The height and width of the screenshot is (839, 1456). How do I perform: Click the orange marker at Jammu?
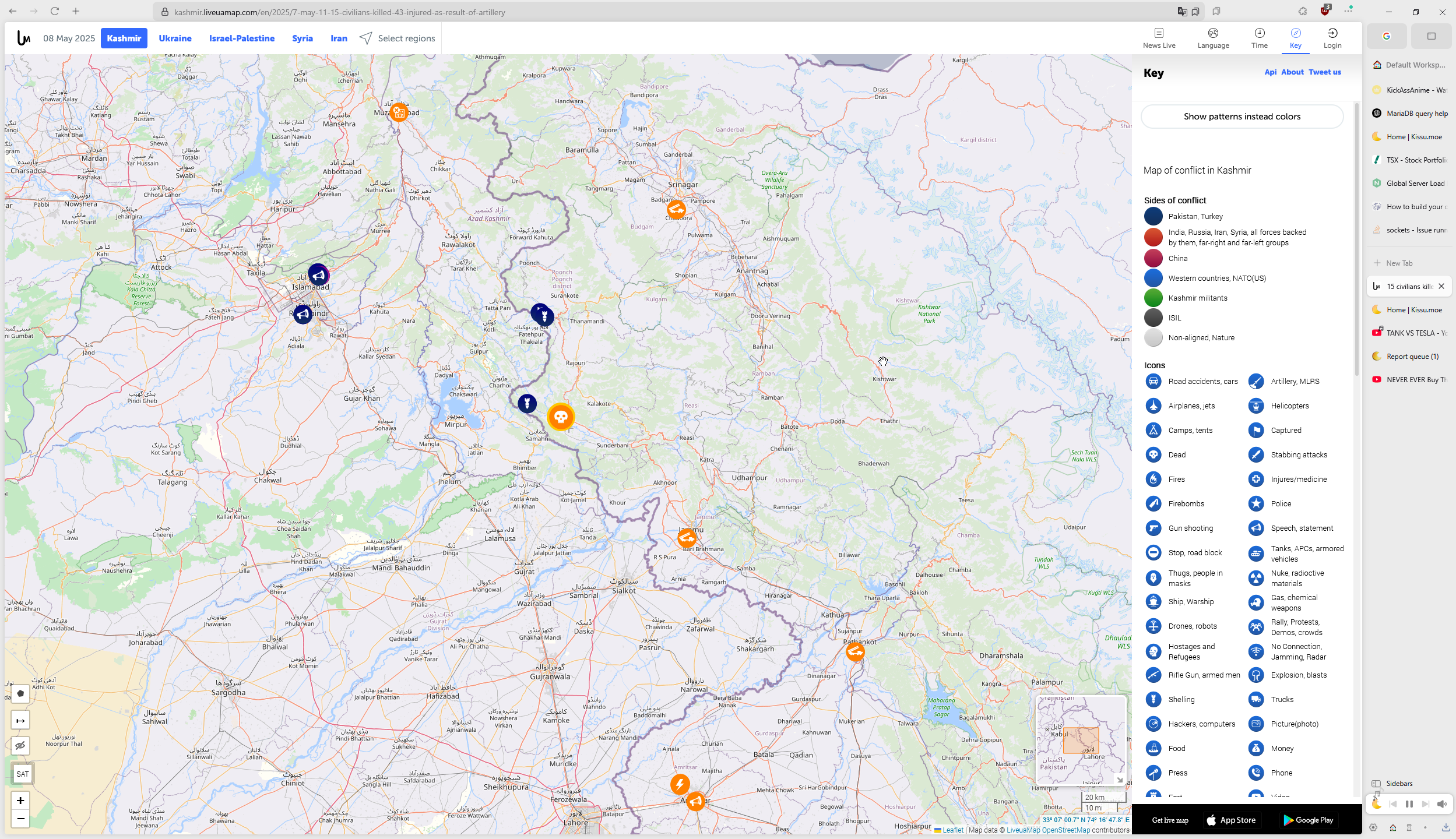click(x=687, y=537)
